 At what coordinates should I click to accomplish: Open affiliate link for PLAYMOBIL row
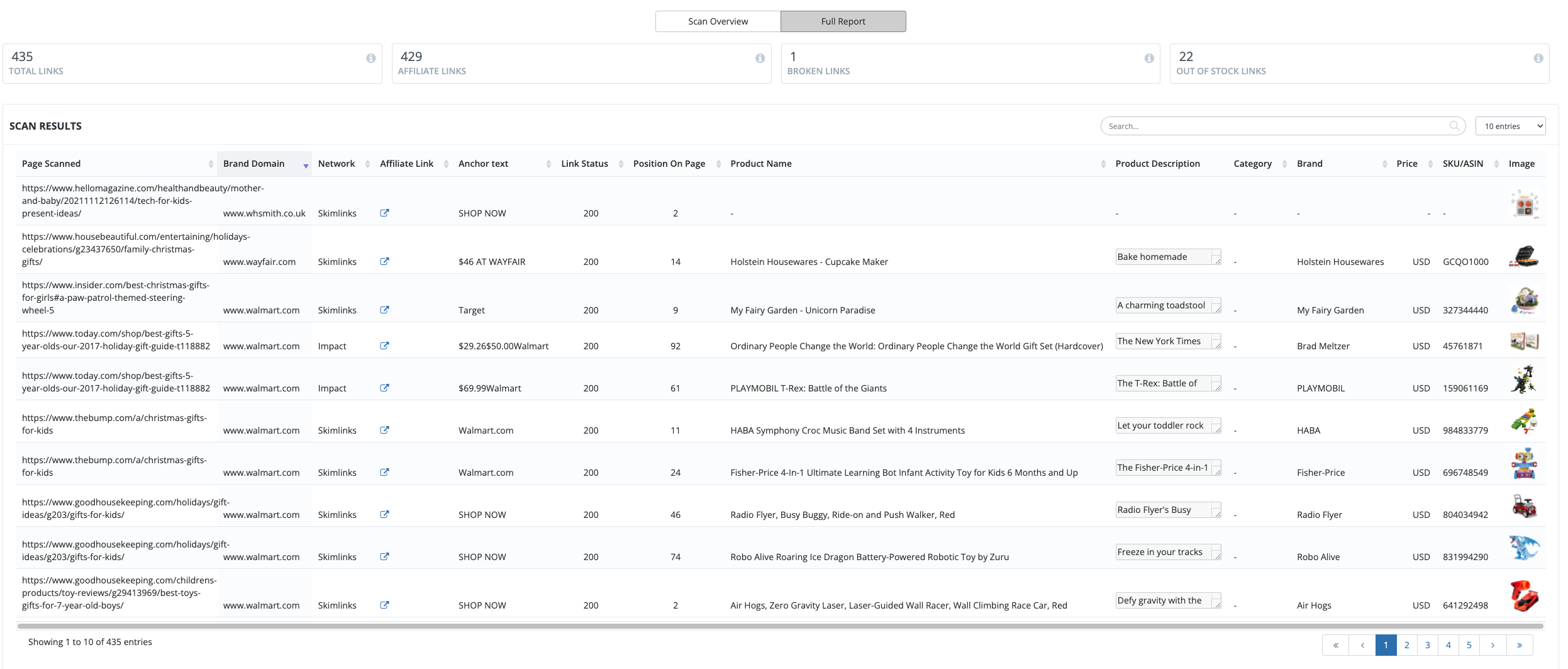[384, 388]
